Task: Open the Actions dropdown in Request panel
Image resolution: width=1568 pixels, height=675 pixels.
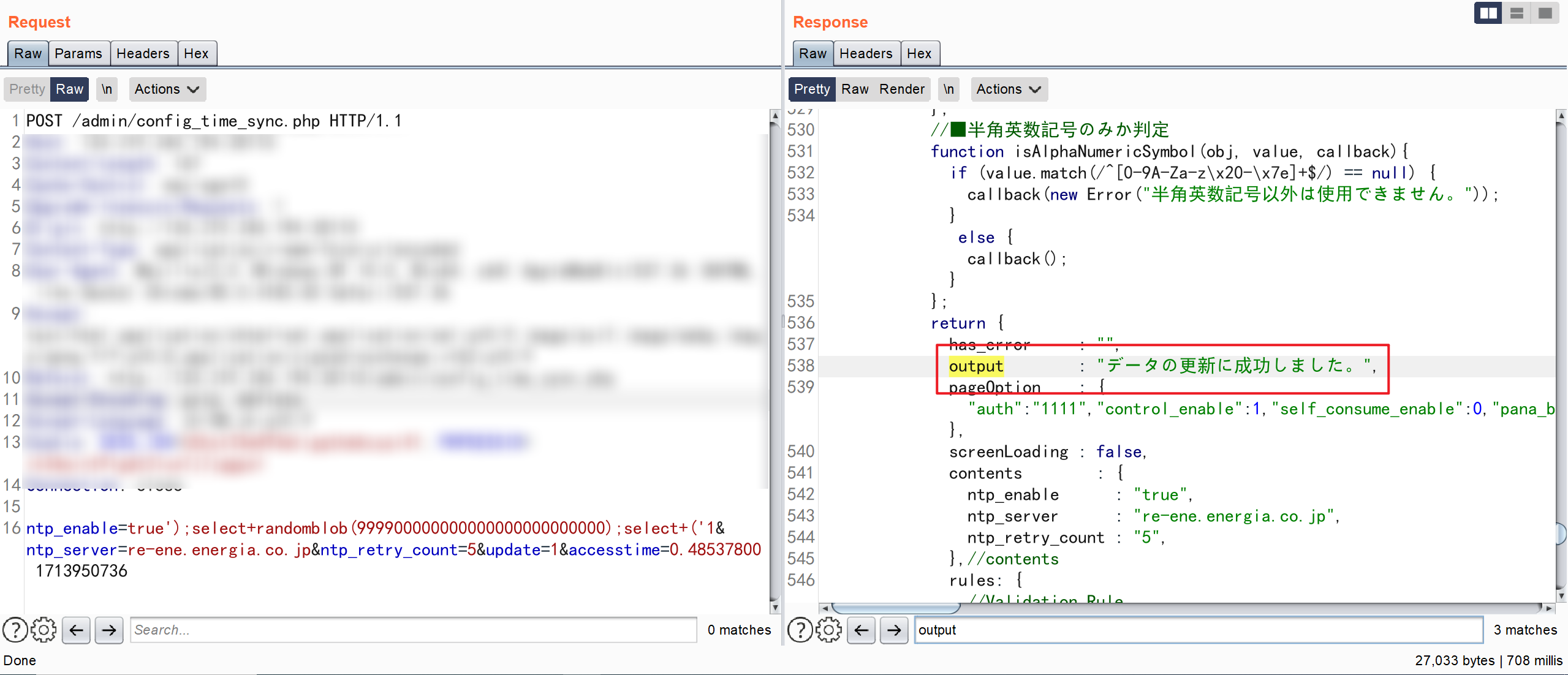Action: pyautogui.click(x=164, y=90)
